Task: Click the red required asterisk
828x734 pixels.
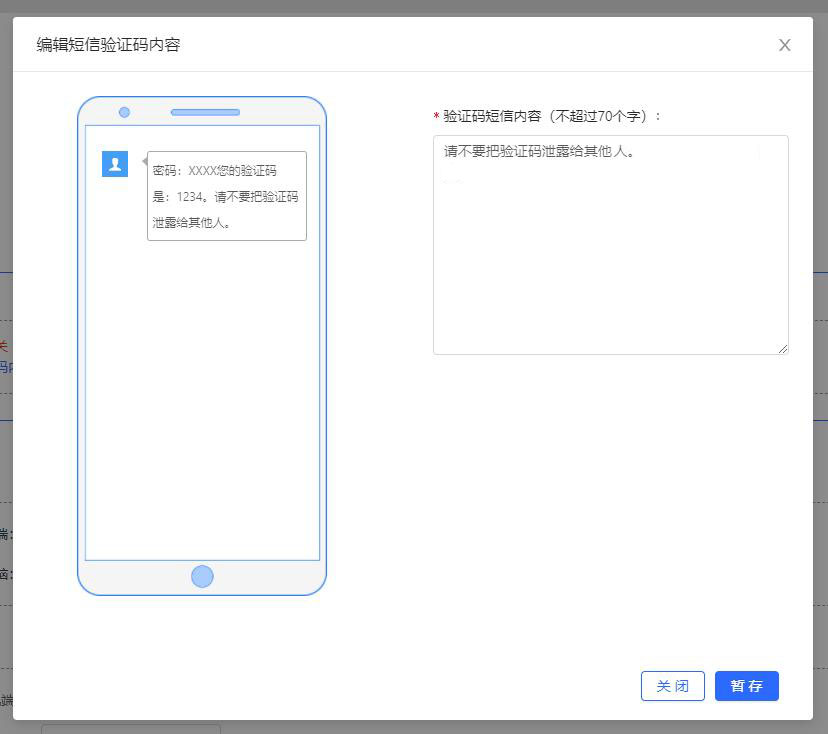Action: [436, 117]
